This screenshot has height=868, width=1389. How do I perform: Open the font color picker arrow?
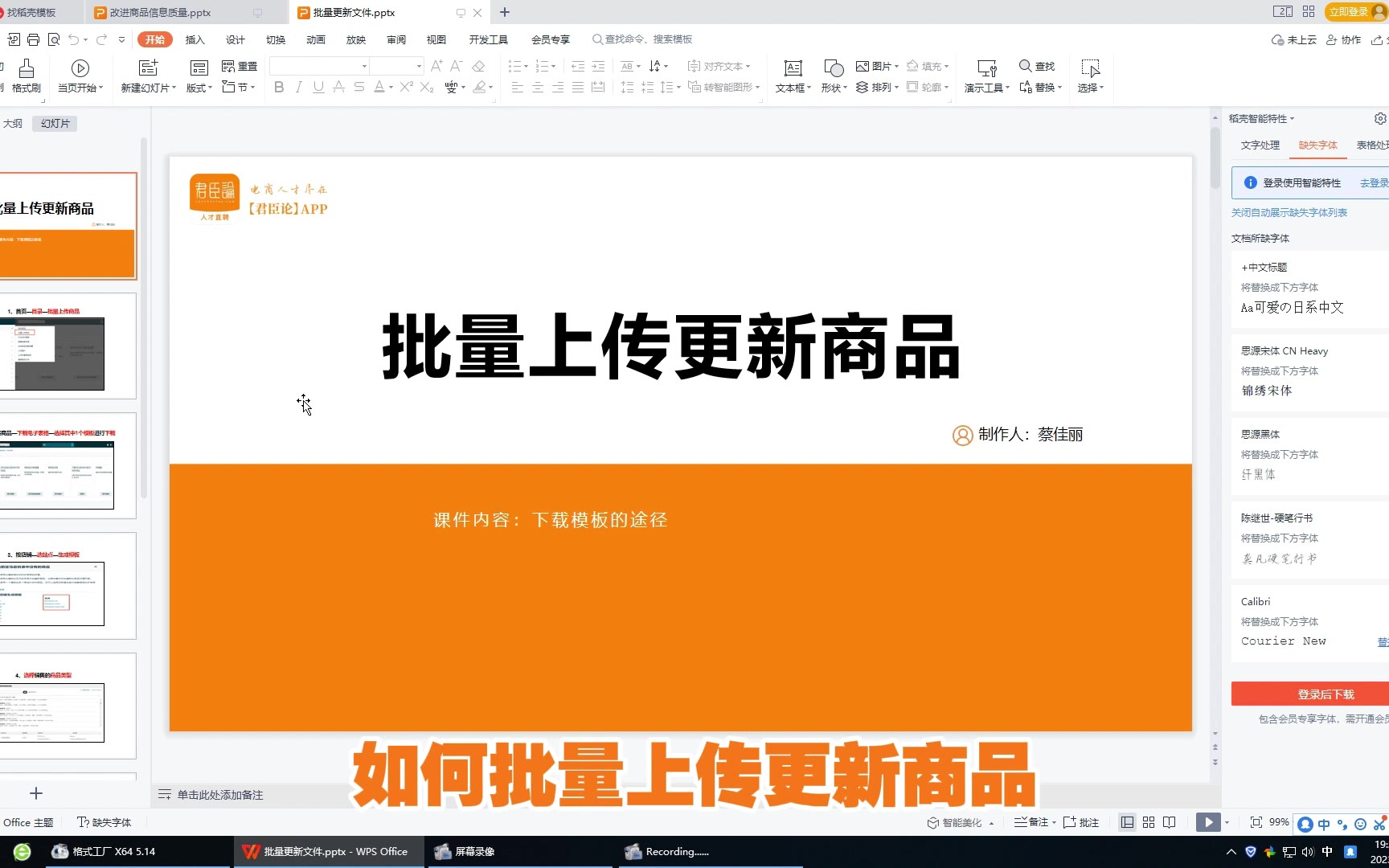(391, 88)
